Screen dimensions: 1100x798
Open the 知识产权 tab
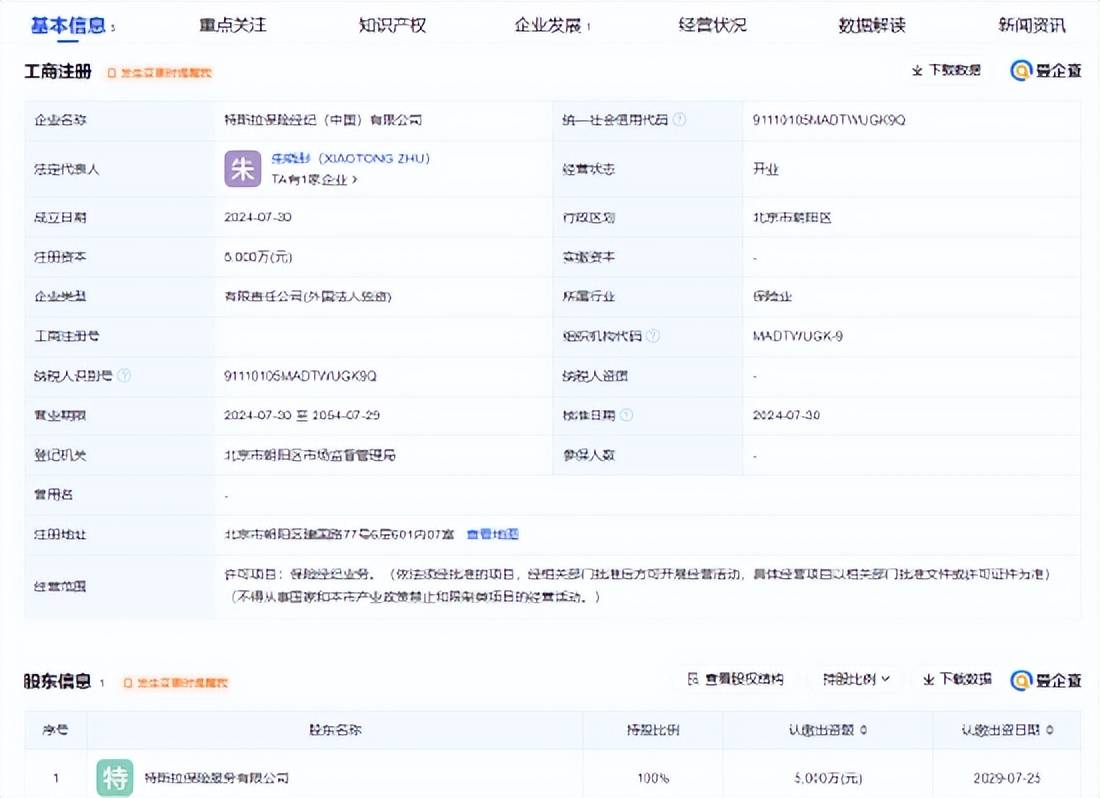point(392,26)
